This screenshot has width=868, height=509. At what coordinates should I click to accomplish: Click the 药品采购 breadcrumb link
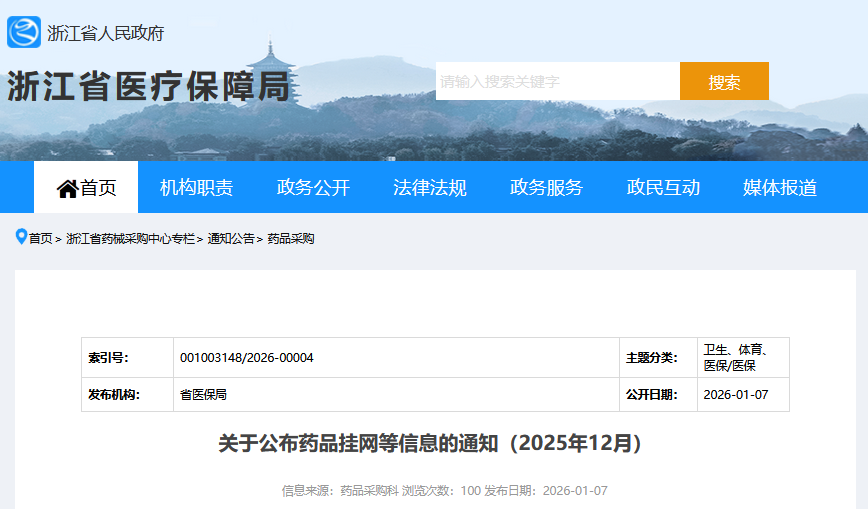[x=291, y=239]
